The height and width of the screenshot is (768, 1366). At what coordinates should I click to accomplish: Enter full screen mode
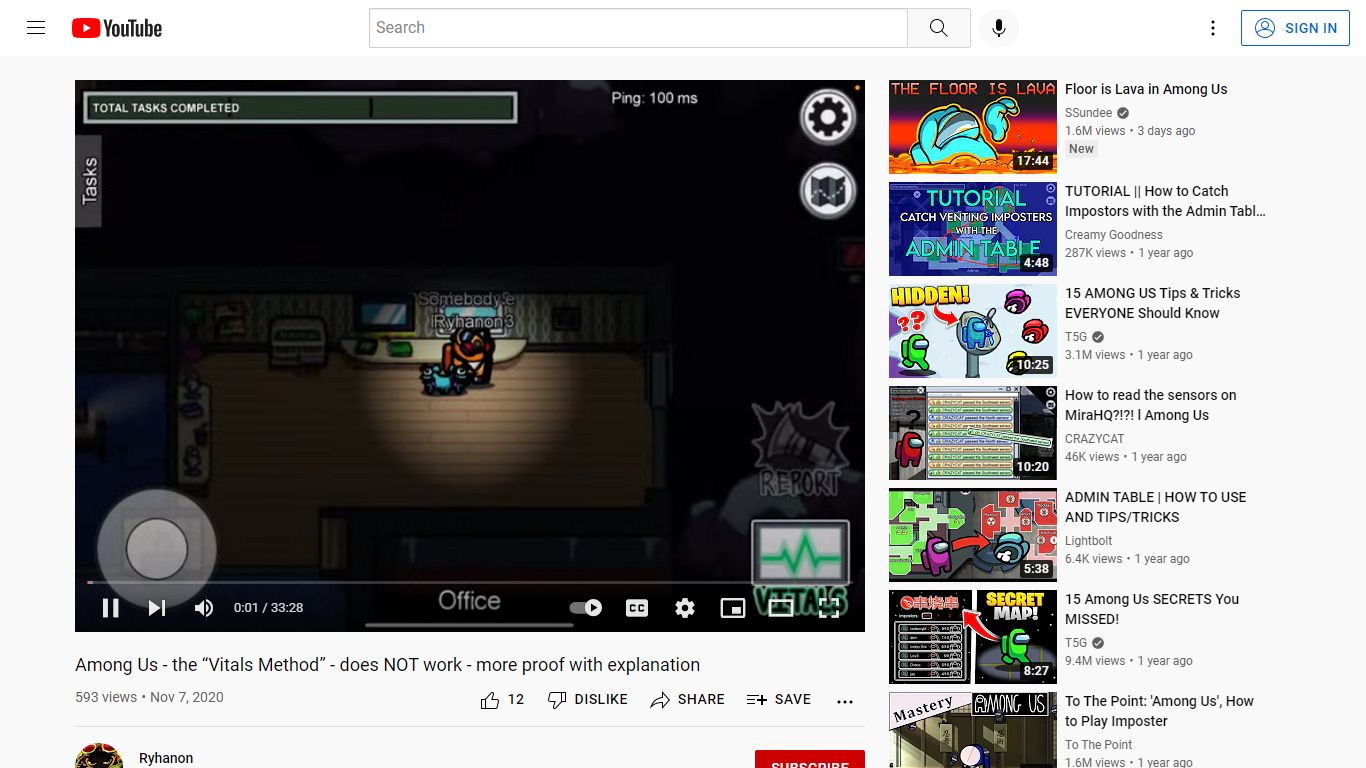829,608
